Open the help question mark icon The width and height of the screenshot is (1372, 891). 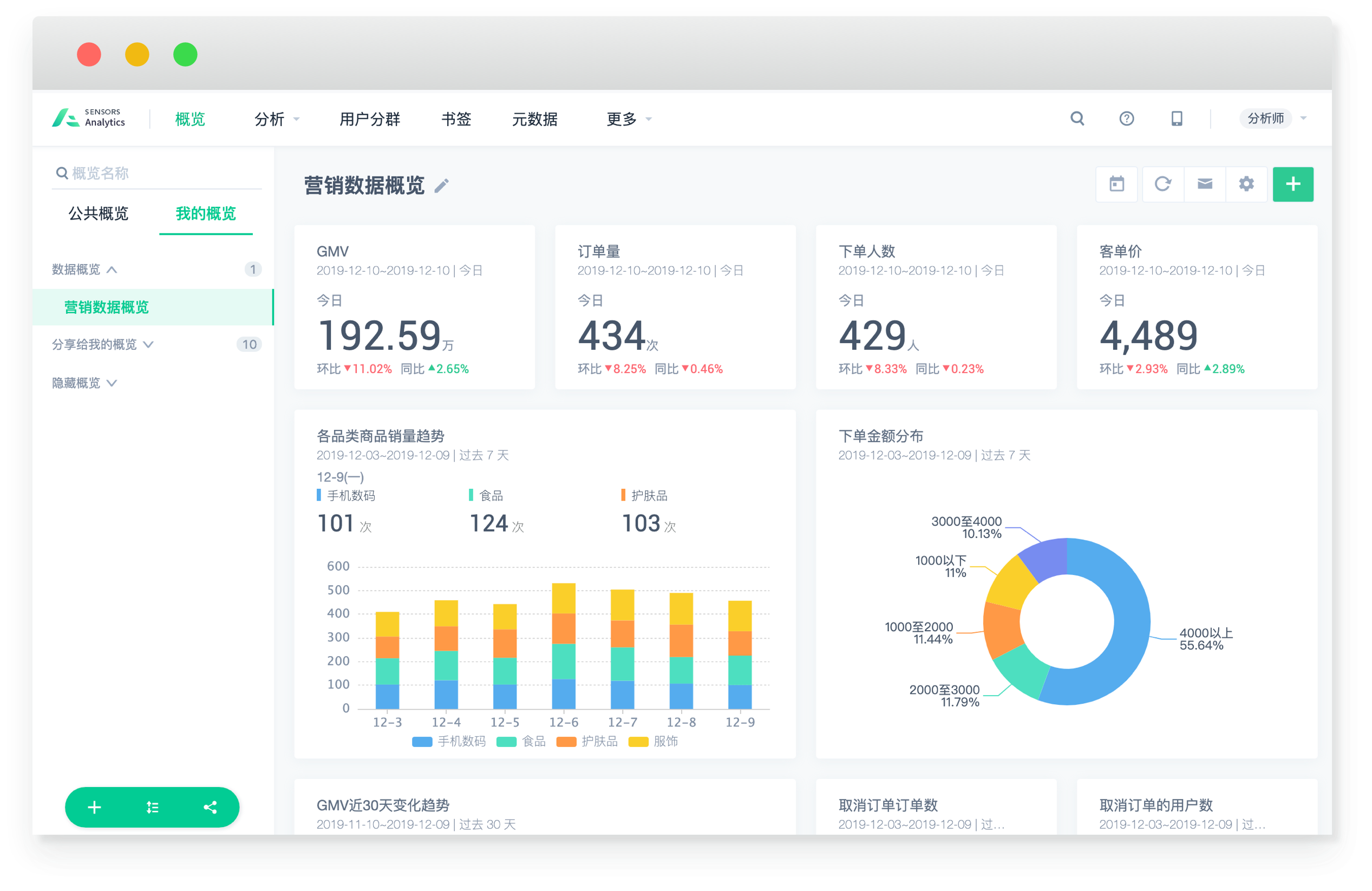(1126, 119)
